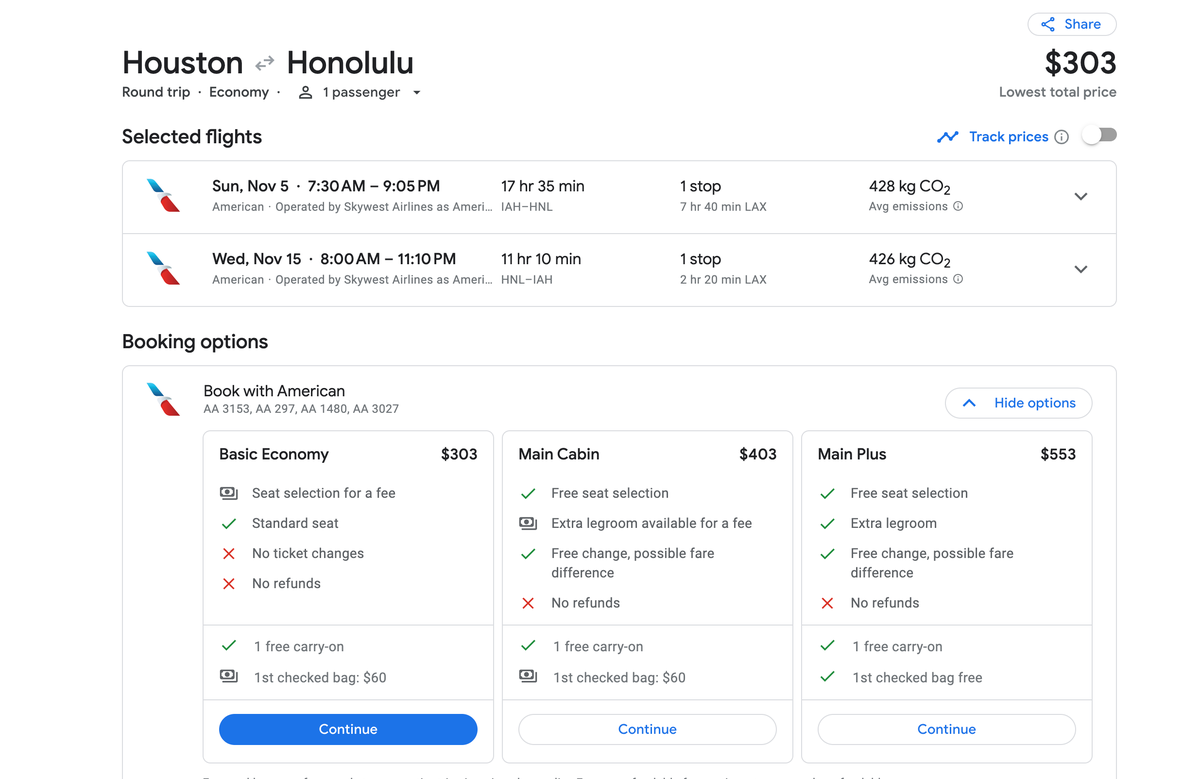Enable the Track prices toggle switch
1200x779 pixels.
click(1098, 135)
